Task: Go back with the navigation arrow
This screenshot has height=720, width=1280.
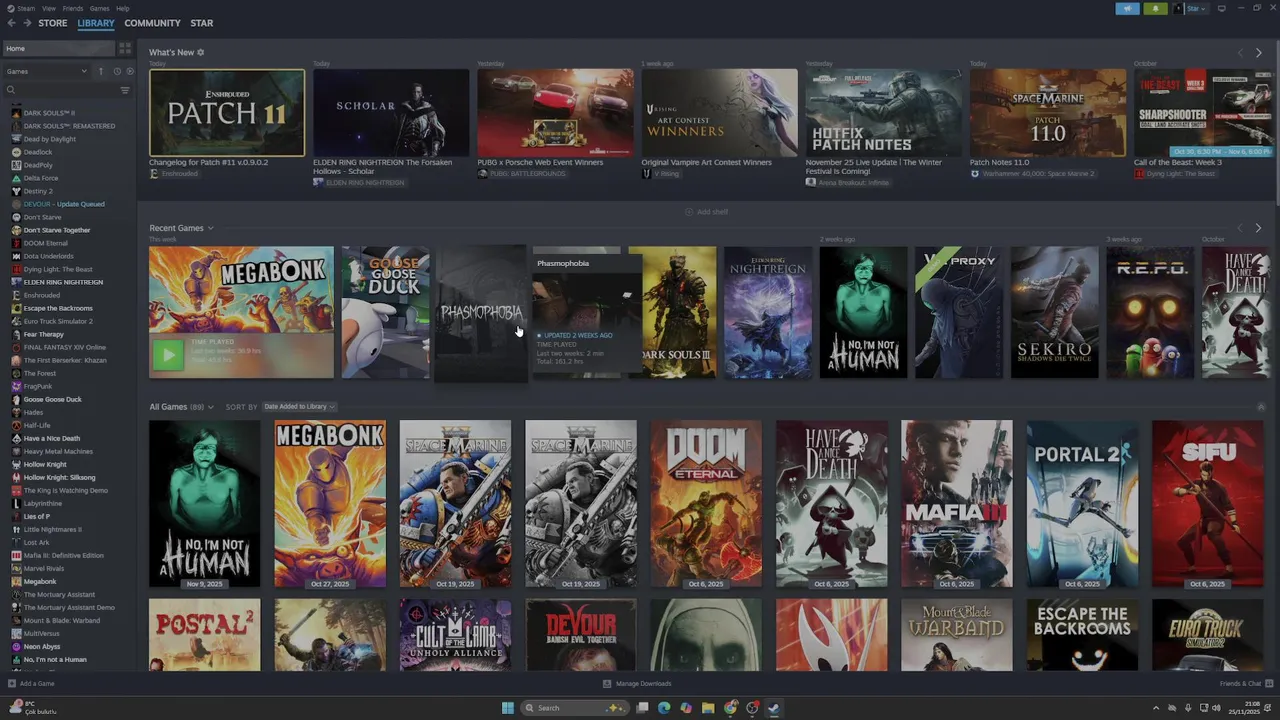Action: pos(11,23)
